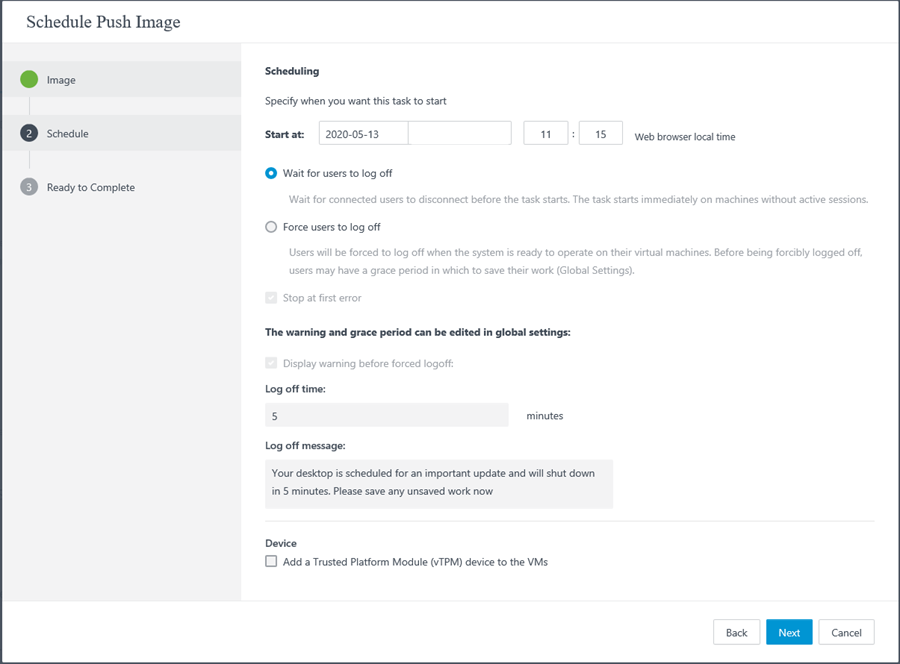The image size is (900, 664).
Task: Click the Next button
Action: (789, 632)
